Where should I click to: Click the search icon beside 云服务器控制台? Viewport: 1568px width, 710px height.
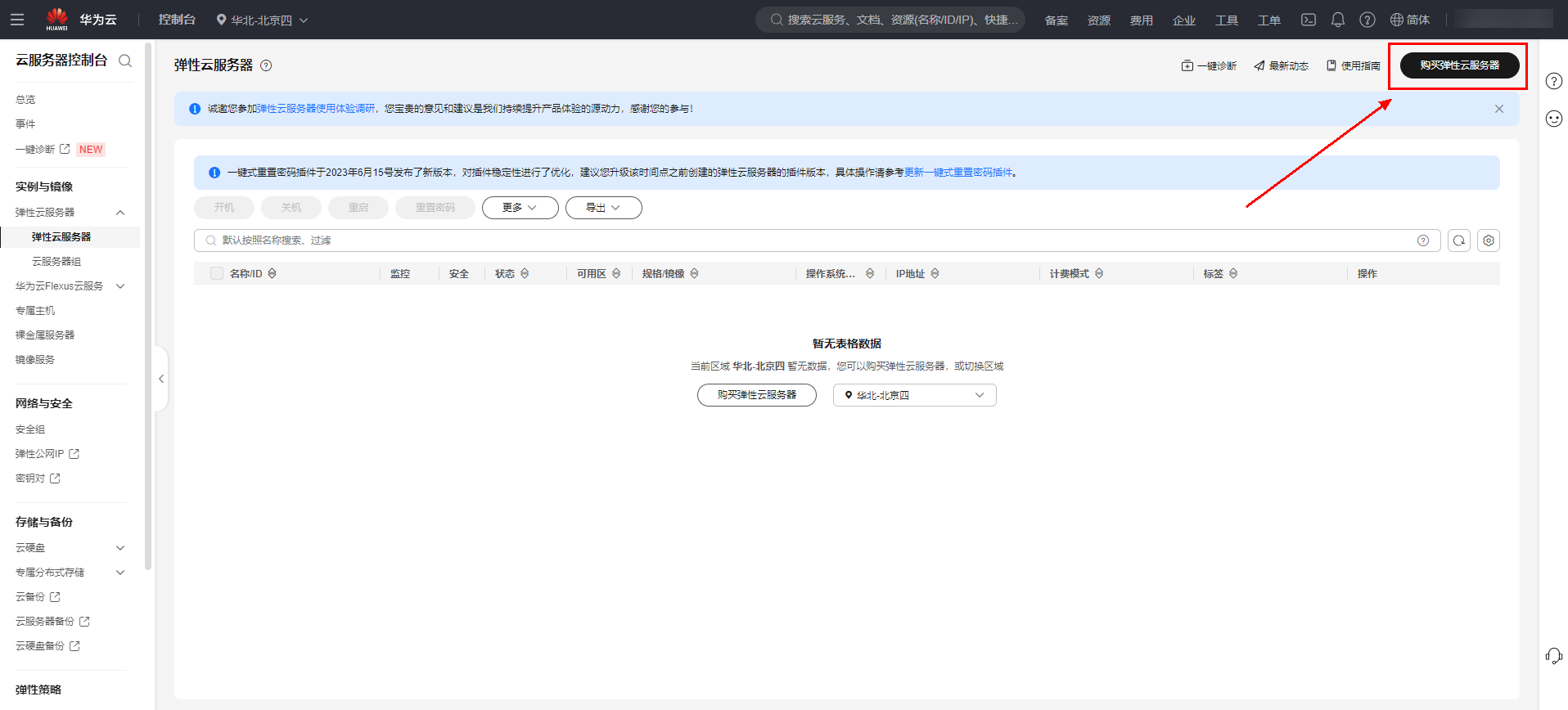pyautogui.click(x=125, y=61)
